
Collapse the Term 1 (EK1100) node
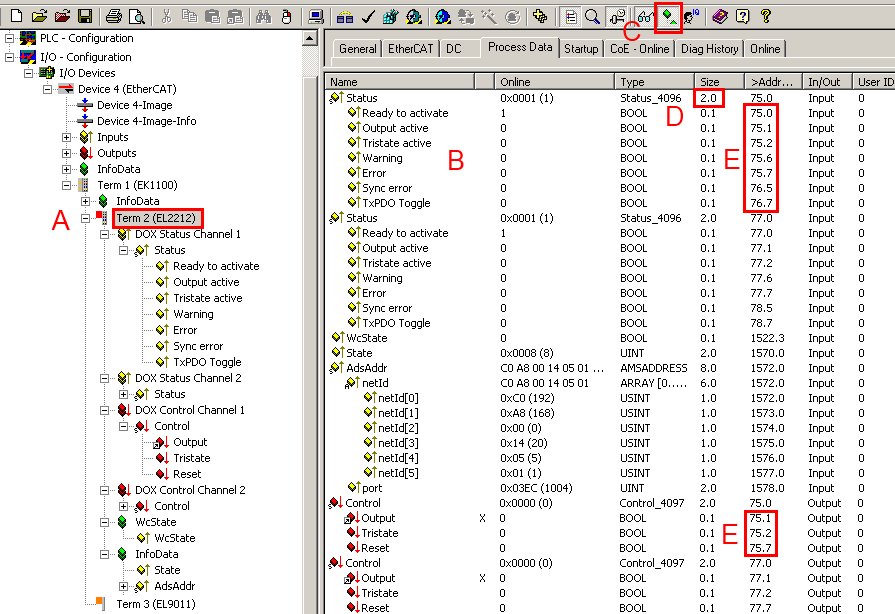pos(67,185)
